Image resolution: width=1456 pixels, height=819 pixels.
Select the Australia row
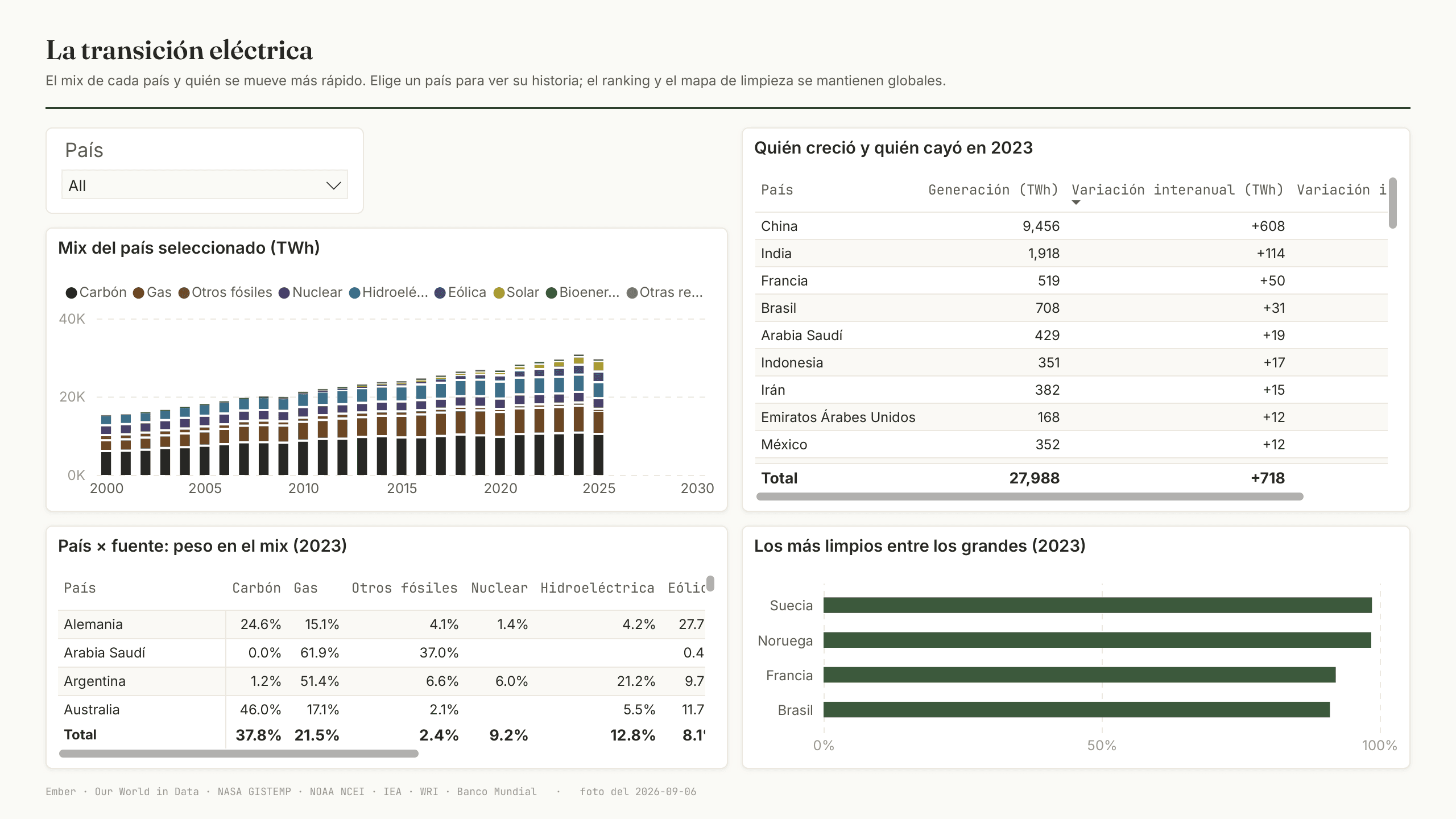point(382,710)
